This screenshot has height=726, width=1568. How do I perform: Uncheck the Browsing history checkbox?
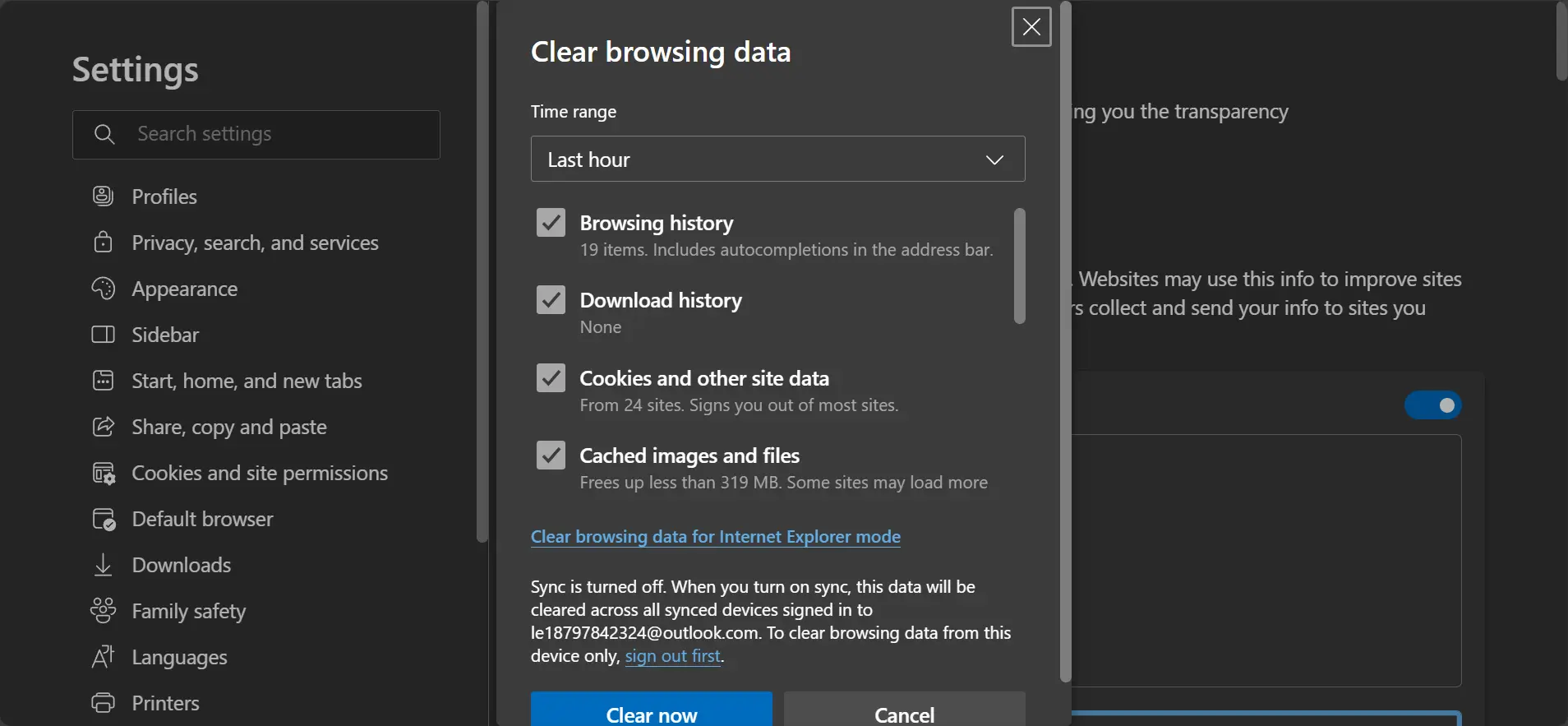pos(551,222)
